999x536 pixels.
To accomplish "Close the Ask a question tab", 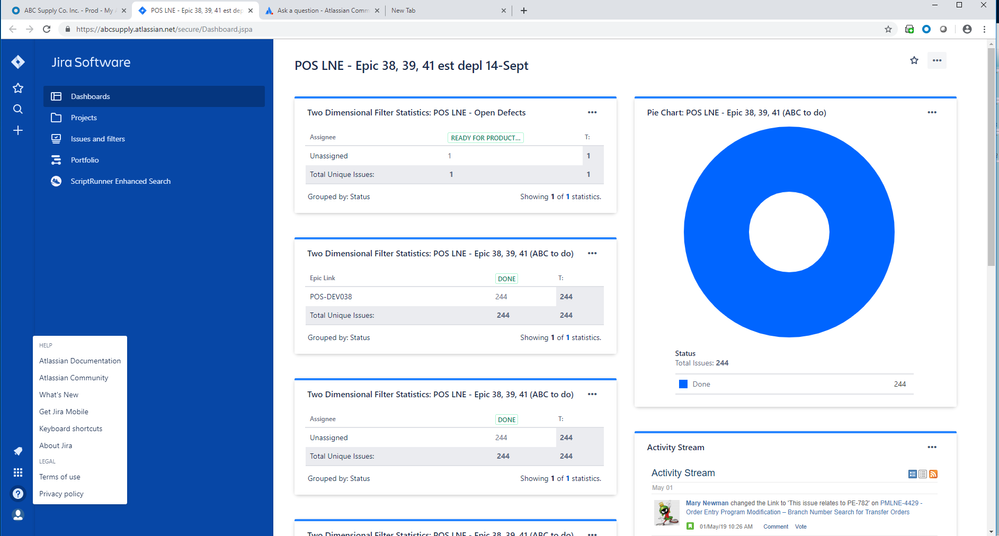I will coord(378,10).
